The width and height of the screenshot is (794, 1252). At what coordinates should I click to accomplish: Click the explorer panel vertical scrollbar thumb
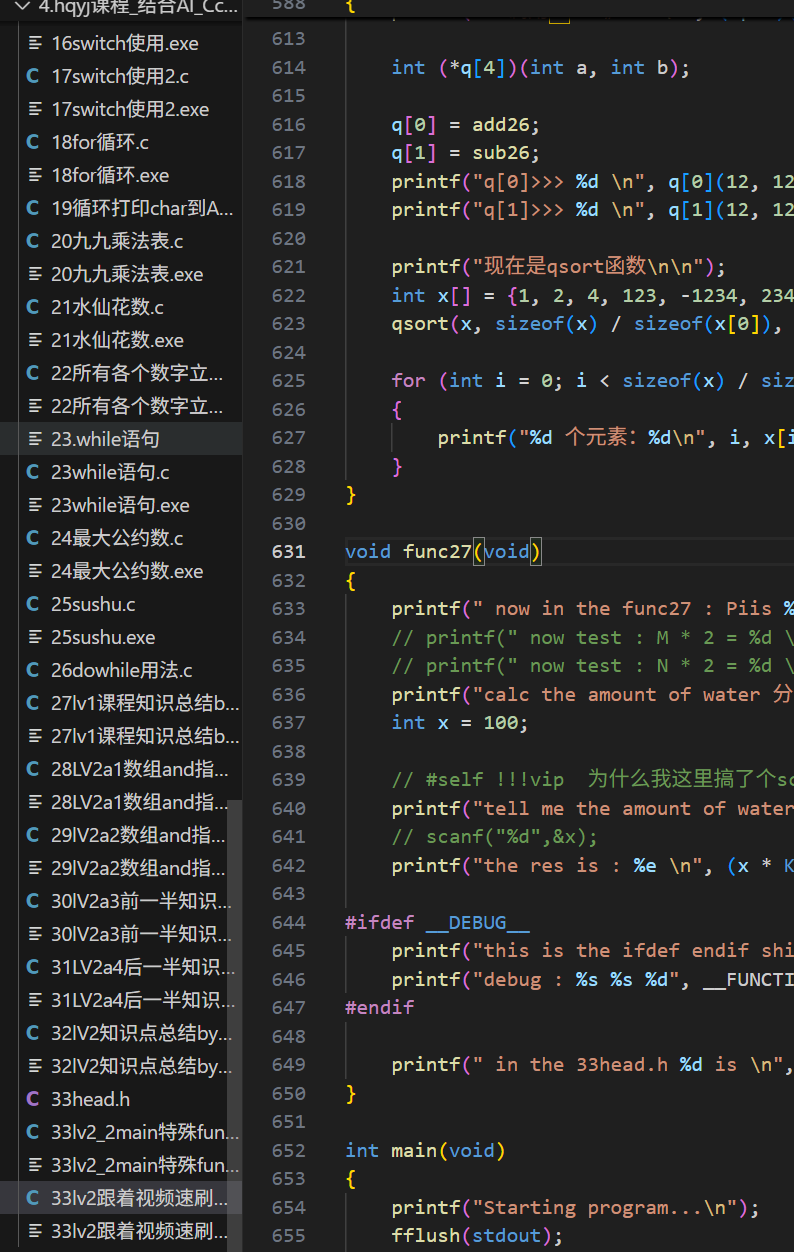coord(235,1025)
